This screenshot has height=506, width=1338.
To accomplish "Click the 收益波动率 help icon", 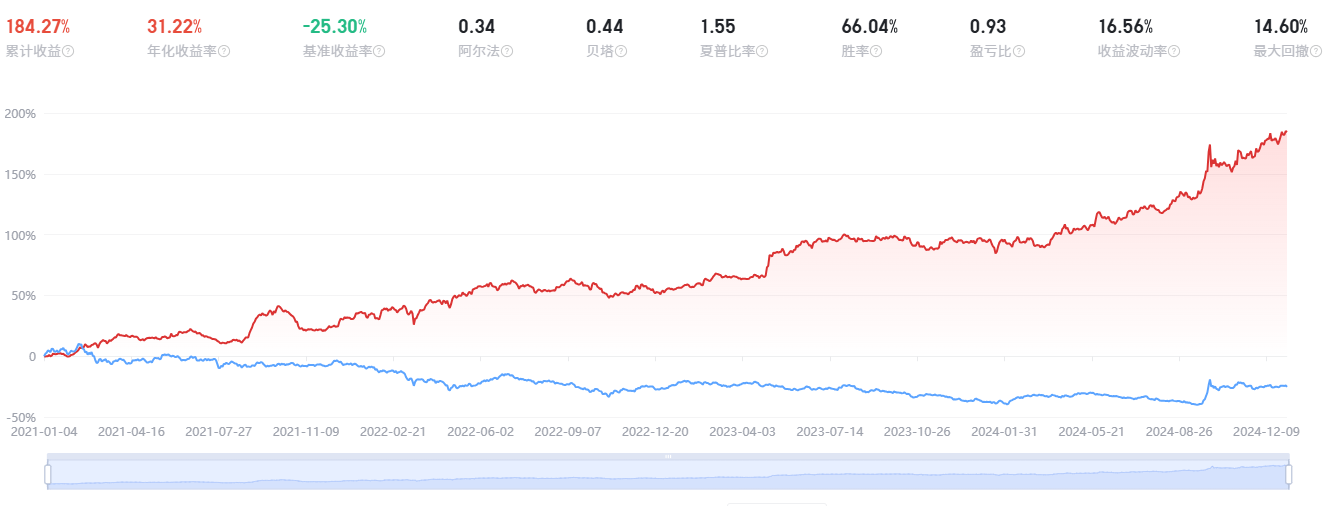I will [1176, 51].
